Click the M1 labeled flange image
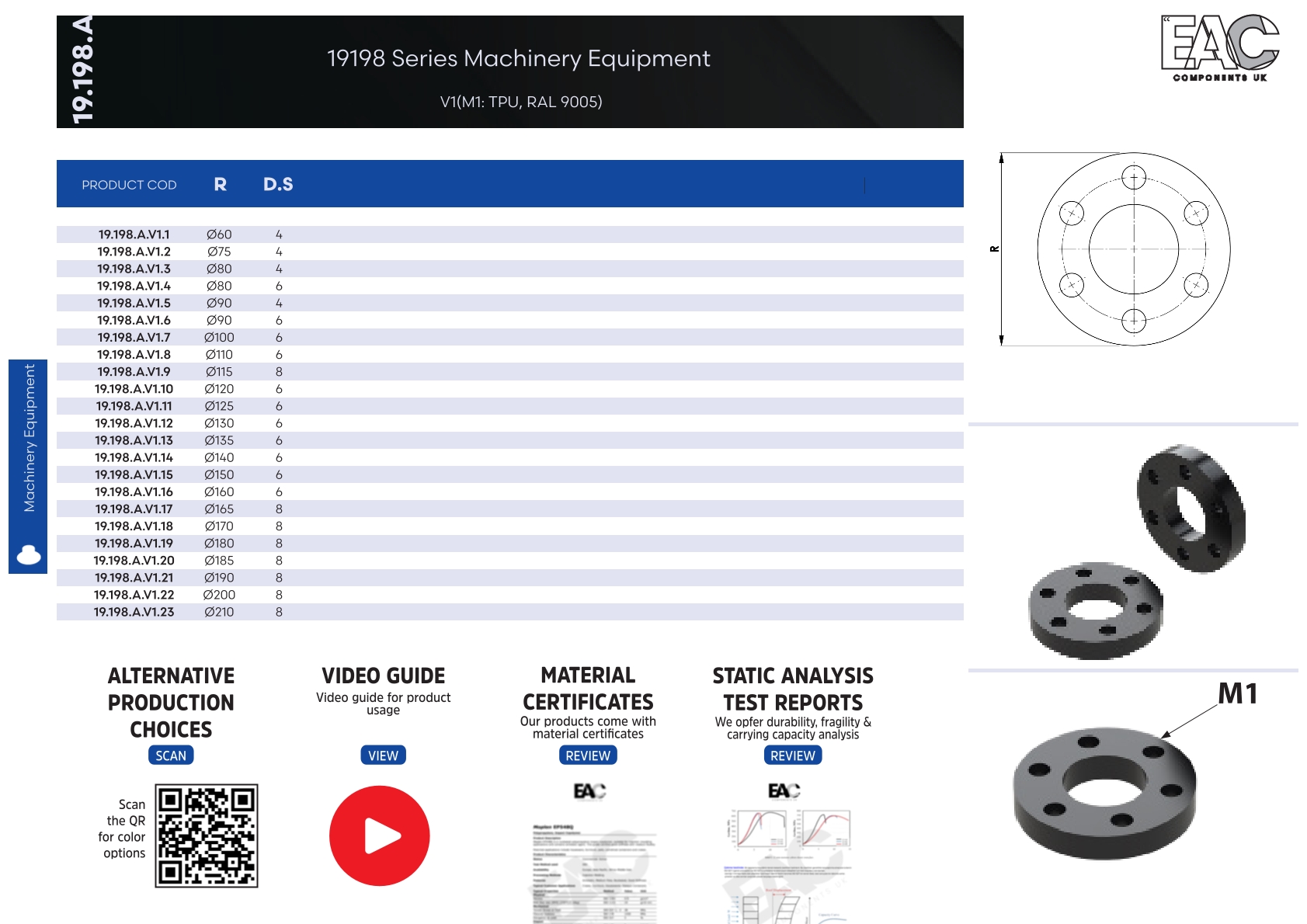This screenshot has height=924, width=1307. click(x=1104, y=793)
